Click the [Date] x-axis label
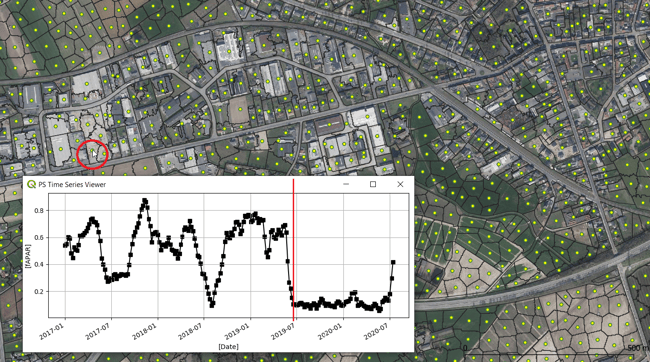The height and width of the screenshot is (362, 650). click(228, 346)
